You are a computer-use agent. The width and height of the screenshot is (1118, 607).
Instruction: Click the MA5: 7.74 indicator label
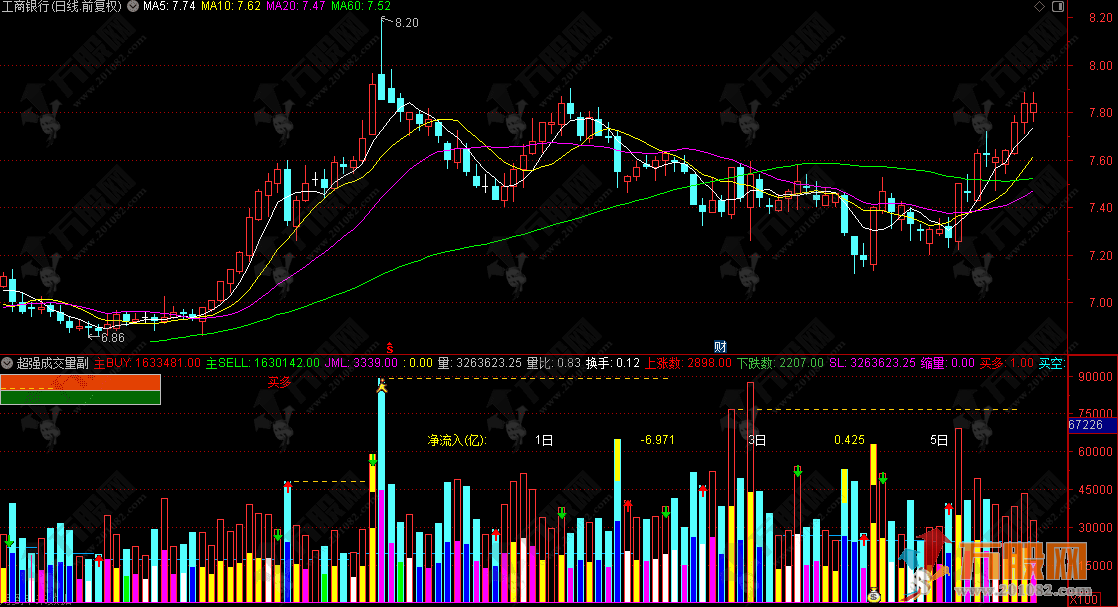pyautogui.click(x=169, y=6)
